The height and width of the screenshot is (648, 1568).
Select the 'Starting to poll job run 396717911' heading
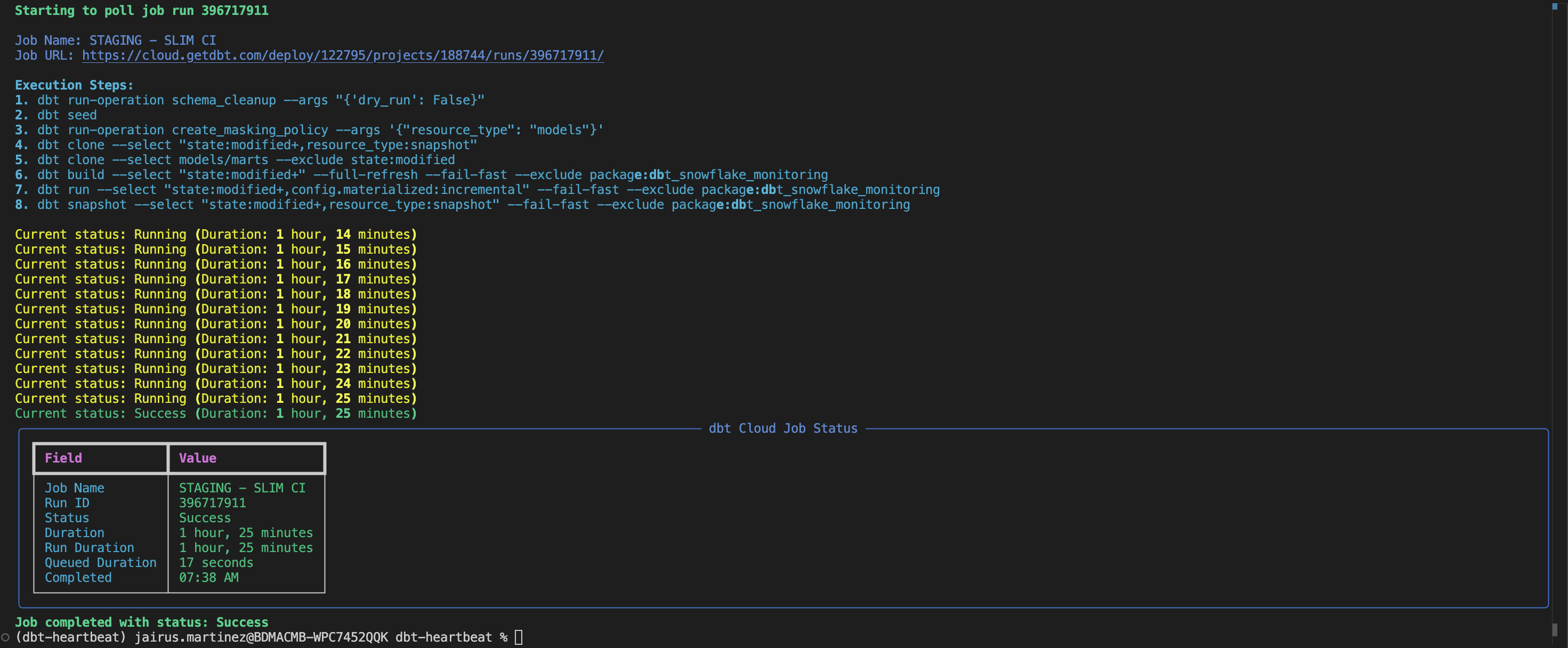(141, 10)
